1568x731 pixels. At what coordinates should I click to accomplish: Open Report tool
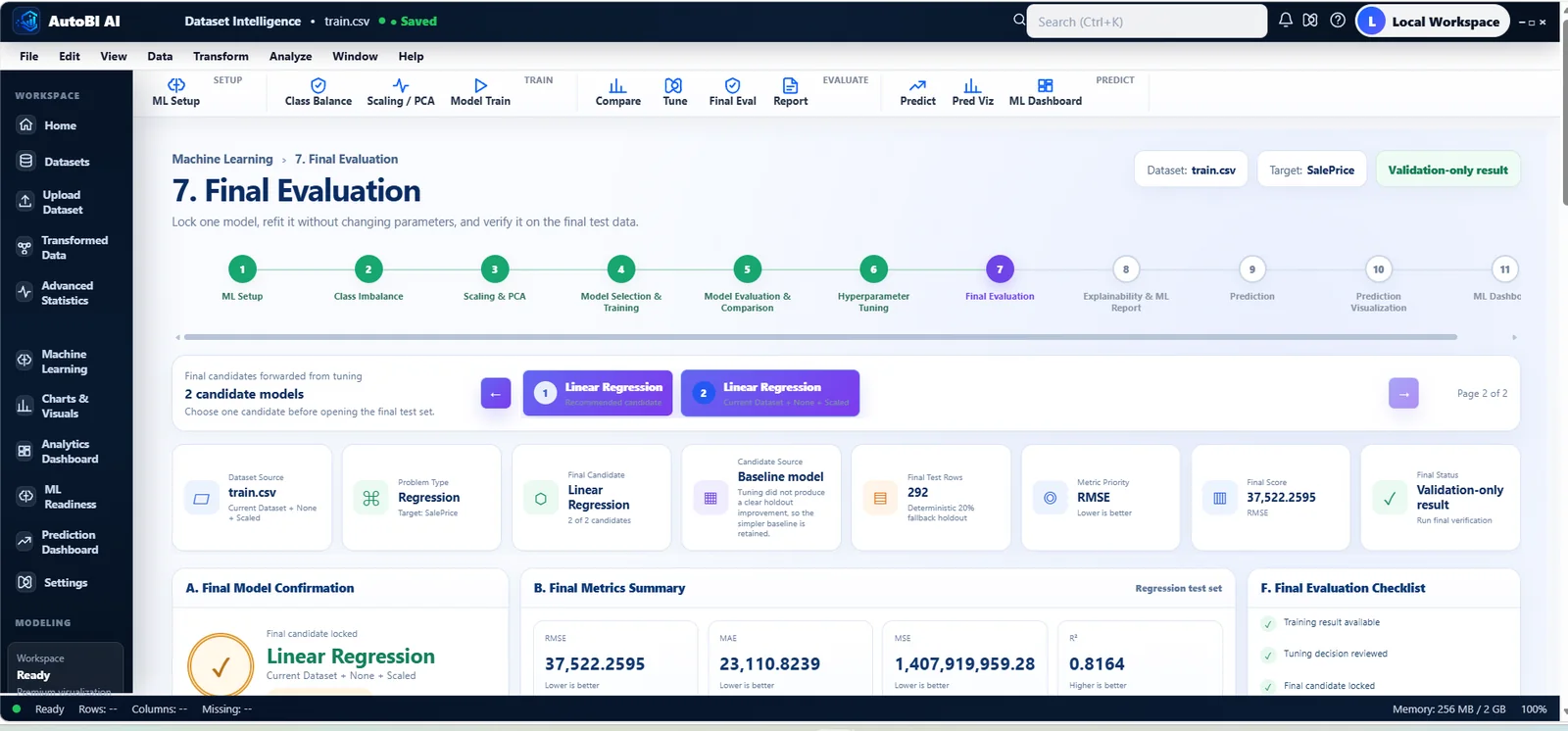point(791,92)
